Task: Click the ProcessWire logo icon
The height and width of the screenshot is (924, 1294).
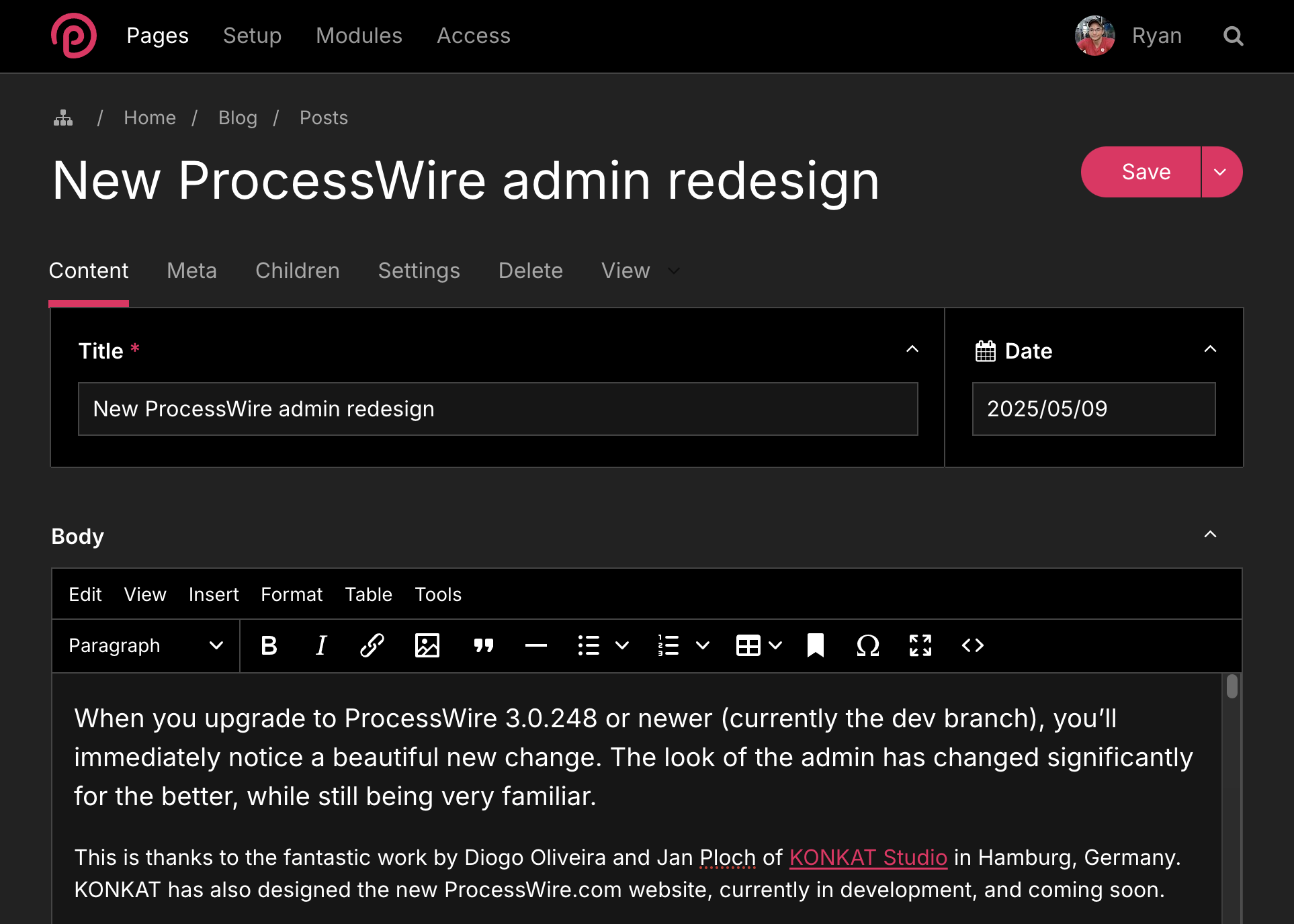Action: pos(74,36)
